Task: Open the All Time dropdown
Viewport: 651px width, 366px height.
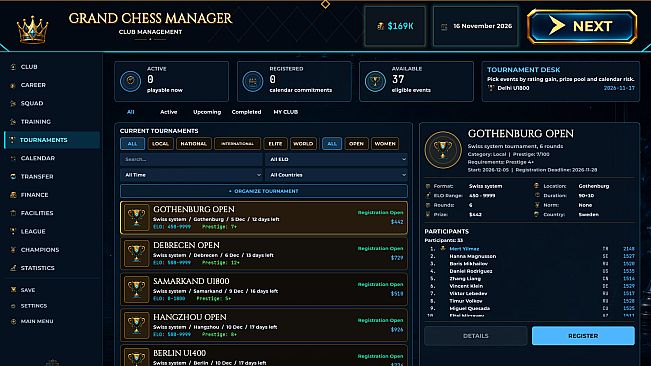Action: pos(191,175)
